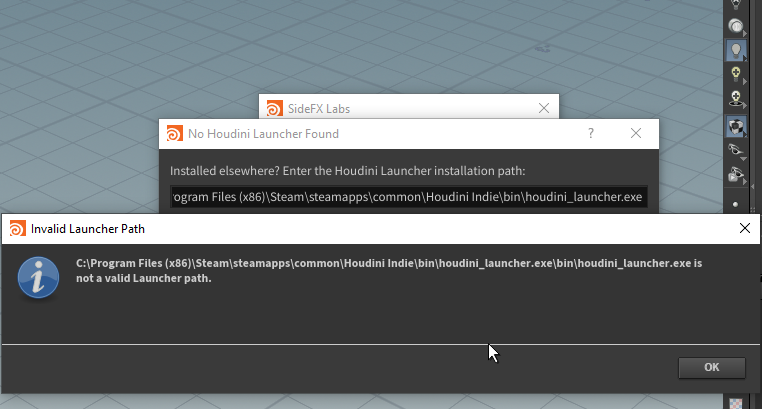Close the SideFX Labs window
The width and height of the screenshot is (762, 409).
click(x=544, y=108)
